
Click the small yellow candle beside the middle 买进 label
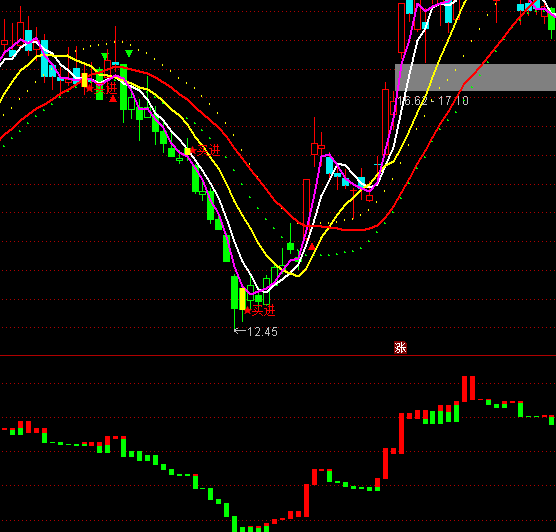187,151
